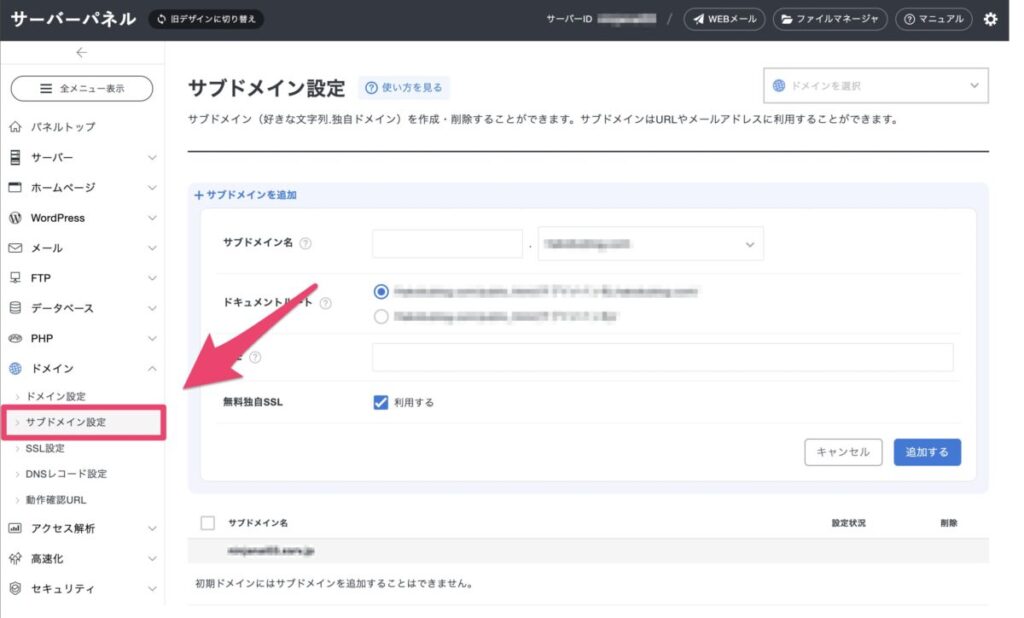The image size is (1024, 618).
Task: Open ファイルマネージャ from the header
Action: [830, 19]
